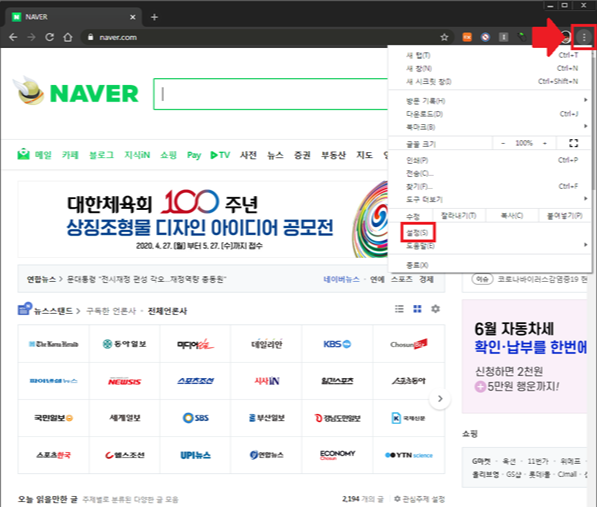Open 다운로드(D) downloads
The width and height of the screenshot is (597, 507).
tap(490, 114)
